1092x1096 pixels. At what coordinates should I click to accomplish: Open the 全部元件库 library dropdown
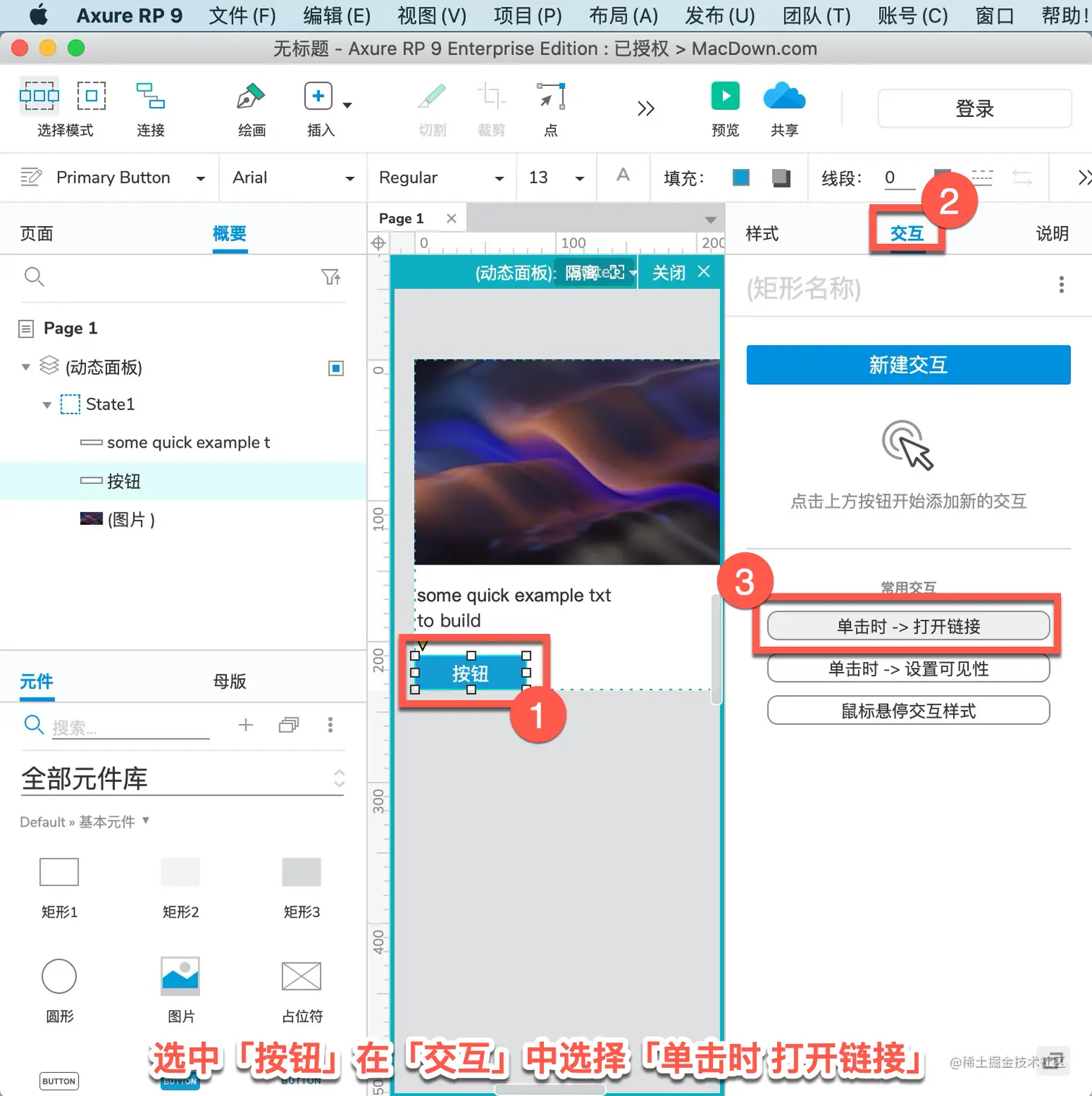pos(182,778)
